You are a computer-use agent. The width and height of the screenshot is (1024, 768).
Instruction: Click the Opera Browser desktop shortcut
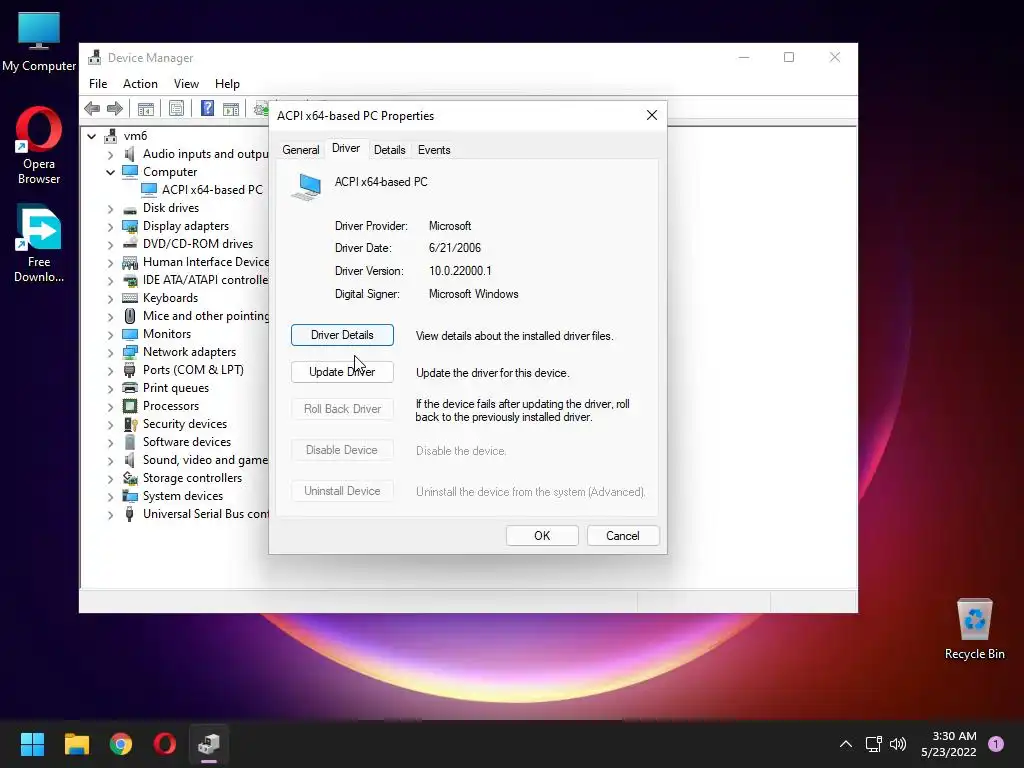pyautogui.click(x=39, y=145)
